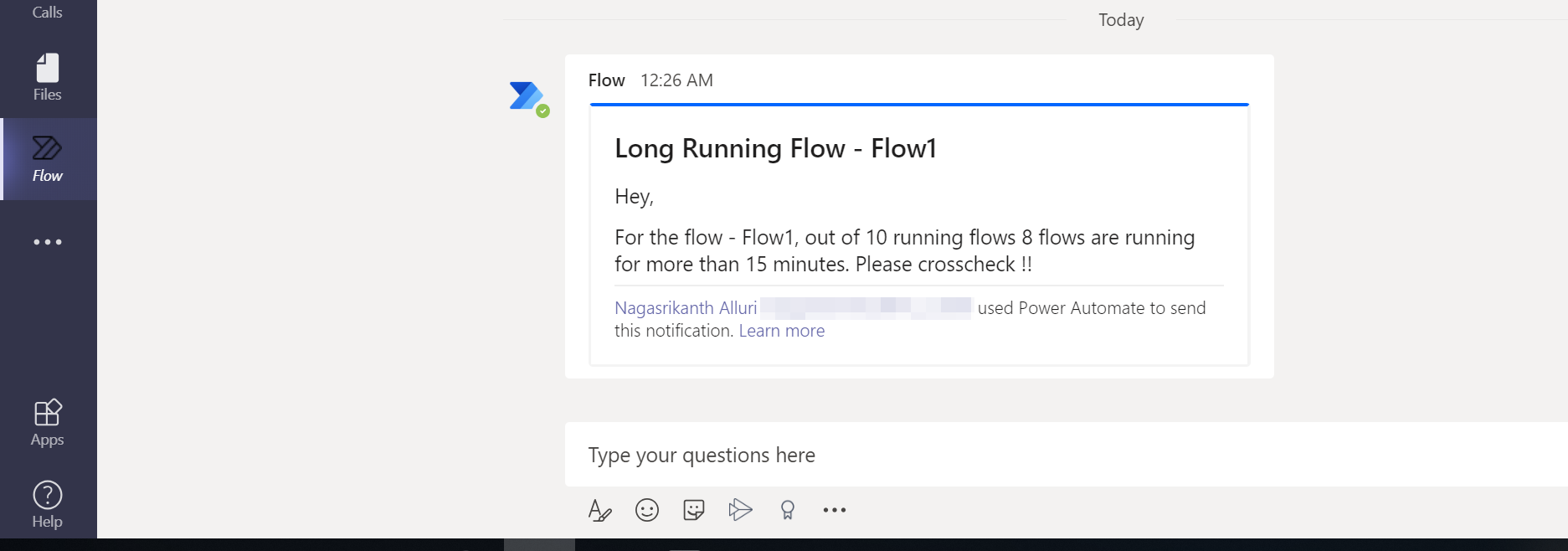Image resolution: width=1568 pixels, height=551 pixels.
Task: Click the notification message body text
Action: pyautogui.click(x=904, y=250)
